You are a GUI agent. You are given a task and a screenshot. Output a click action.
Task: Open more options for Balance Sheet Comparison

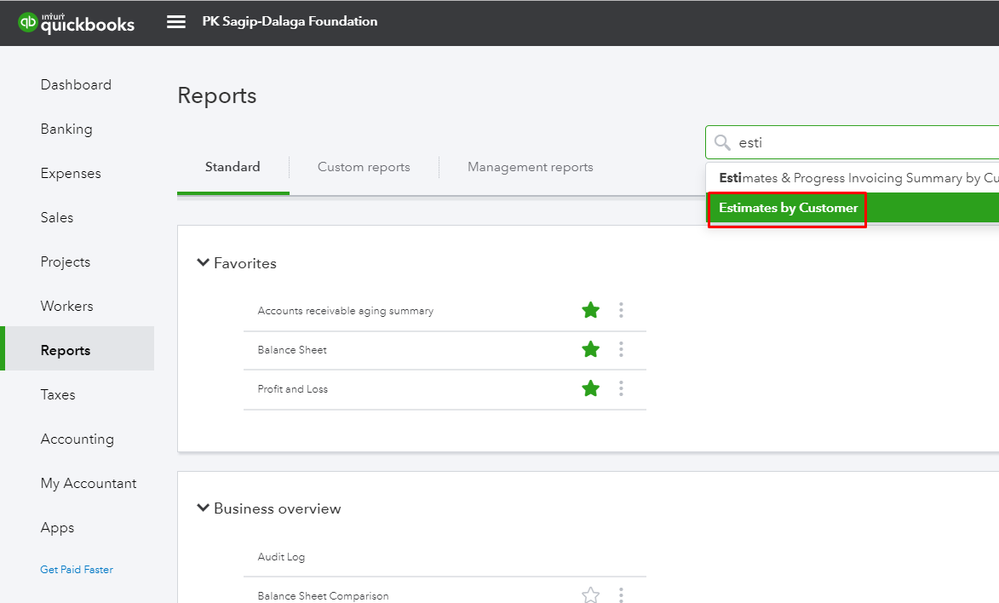point(621,595)
